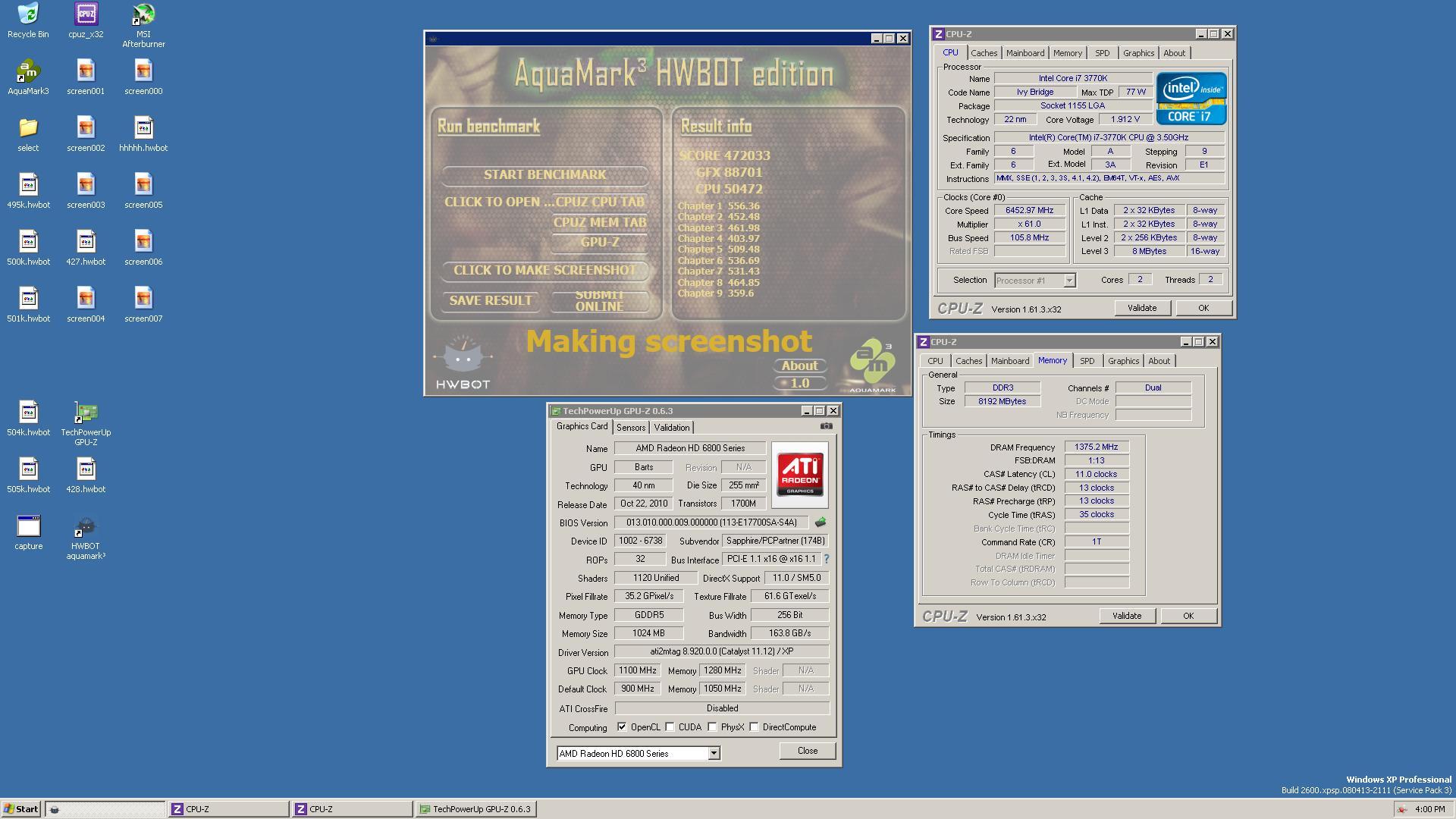Toggle the DirectCompute checkbox in GPU-Z
This screenshot has width=1456, height=819.
754,727
